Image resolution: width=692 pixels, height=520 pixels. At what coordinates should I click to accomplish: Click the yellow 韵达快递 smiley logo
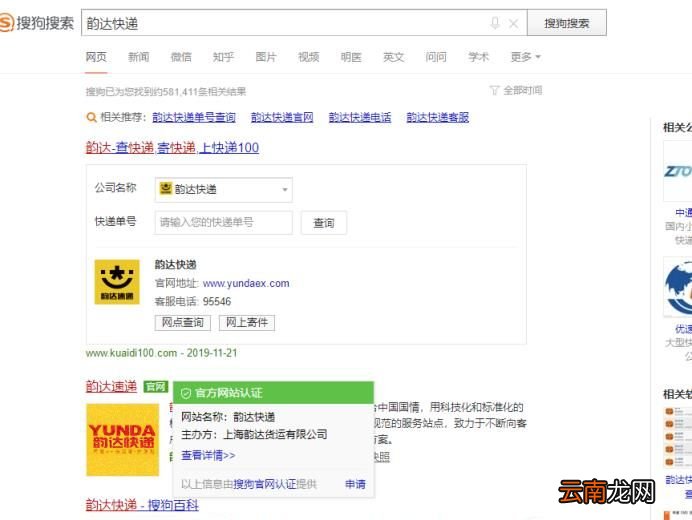117,282
